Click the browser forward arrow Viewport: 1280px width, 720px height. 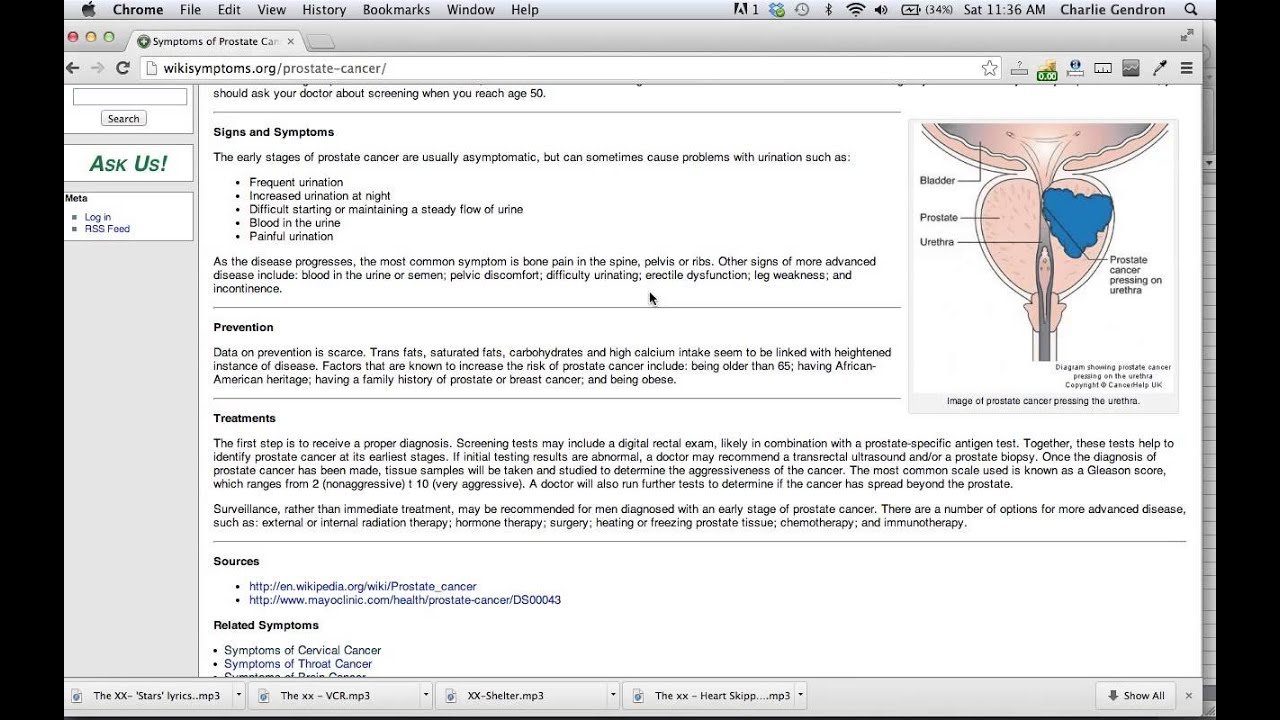coord(97,68)
